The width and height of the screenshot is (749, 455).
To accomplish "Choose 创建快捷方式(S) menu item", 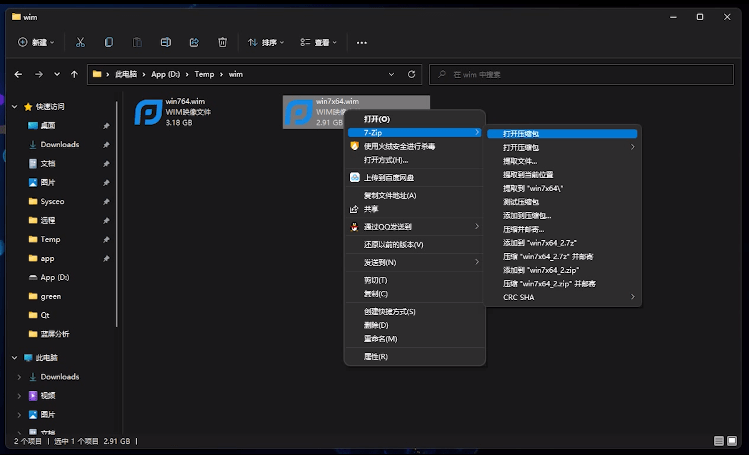I will click(415, 311).
